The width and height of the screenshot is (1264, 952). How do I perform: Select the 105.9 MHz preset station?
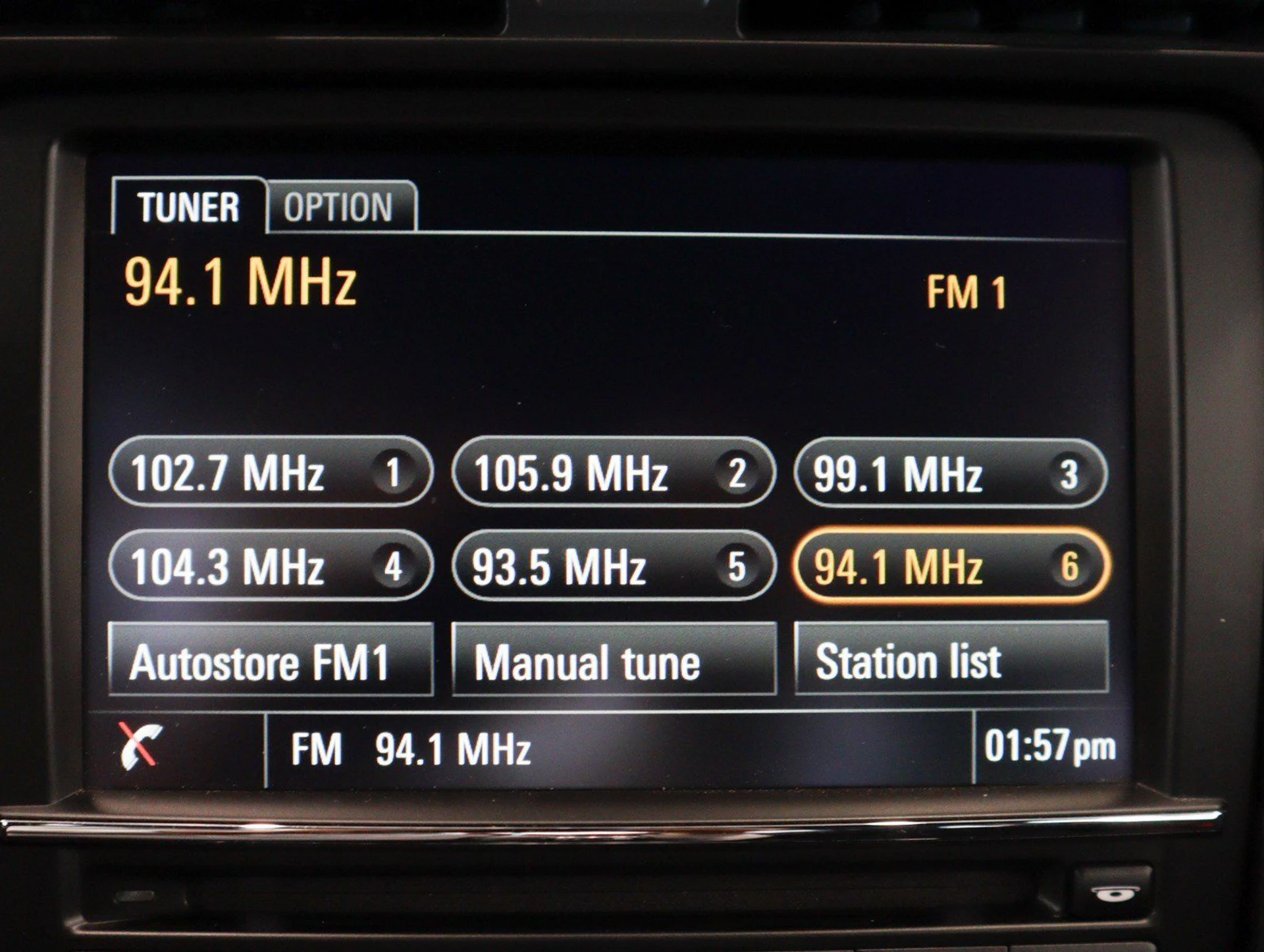[570, 473]
